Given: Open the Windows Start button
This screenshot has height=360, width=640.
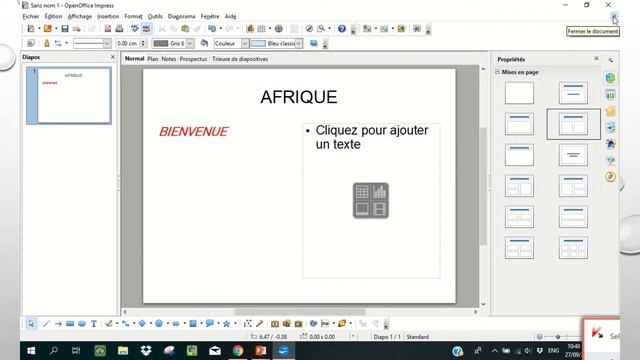Looking at the screenshot, I should [31, 351].
